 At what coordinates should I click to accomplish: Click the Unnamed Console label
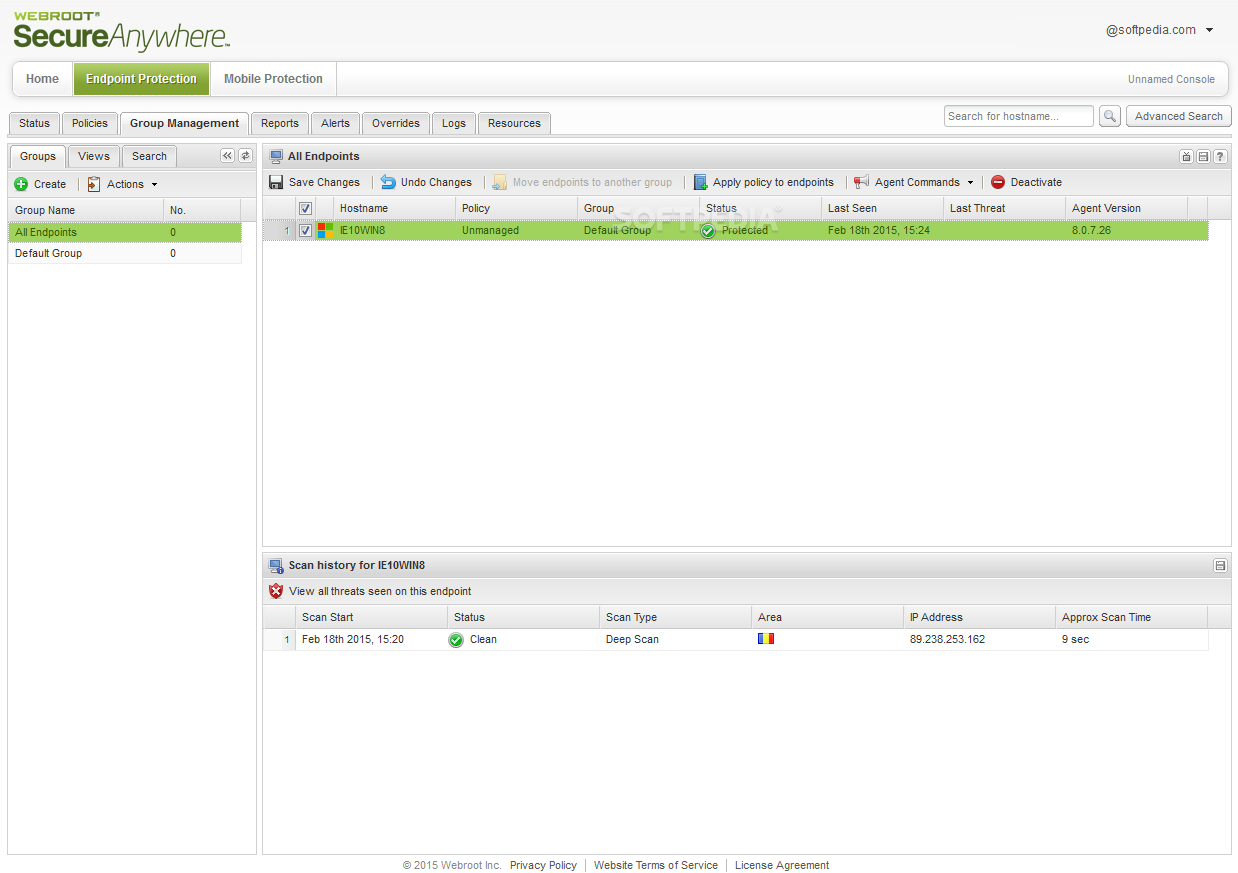pyautogui.click(x=1171, y=79)
